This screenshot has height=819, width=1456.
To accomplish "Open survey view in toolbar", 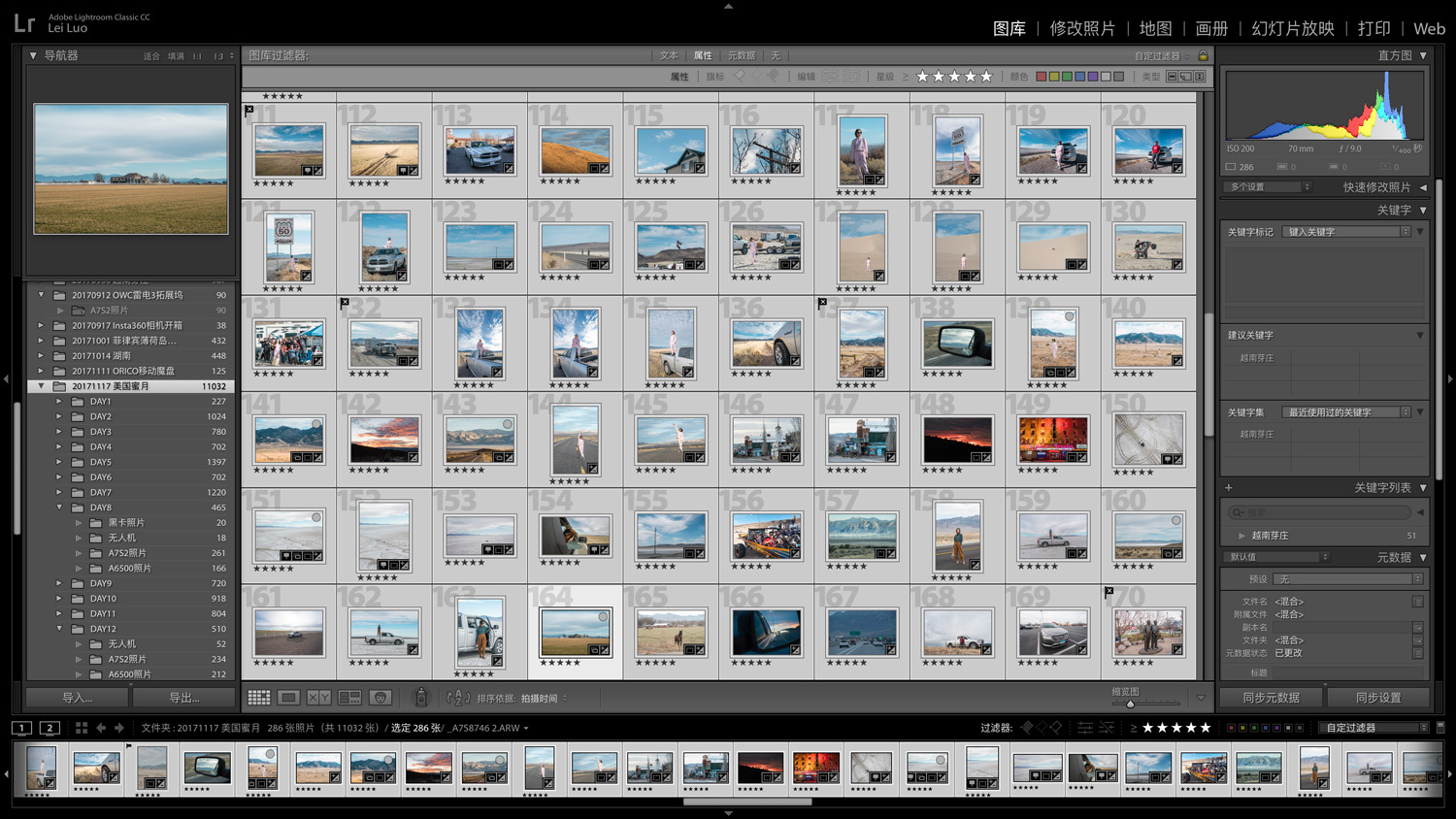I will pyautogui.click(x=349, y=698).
